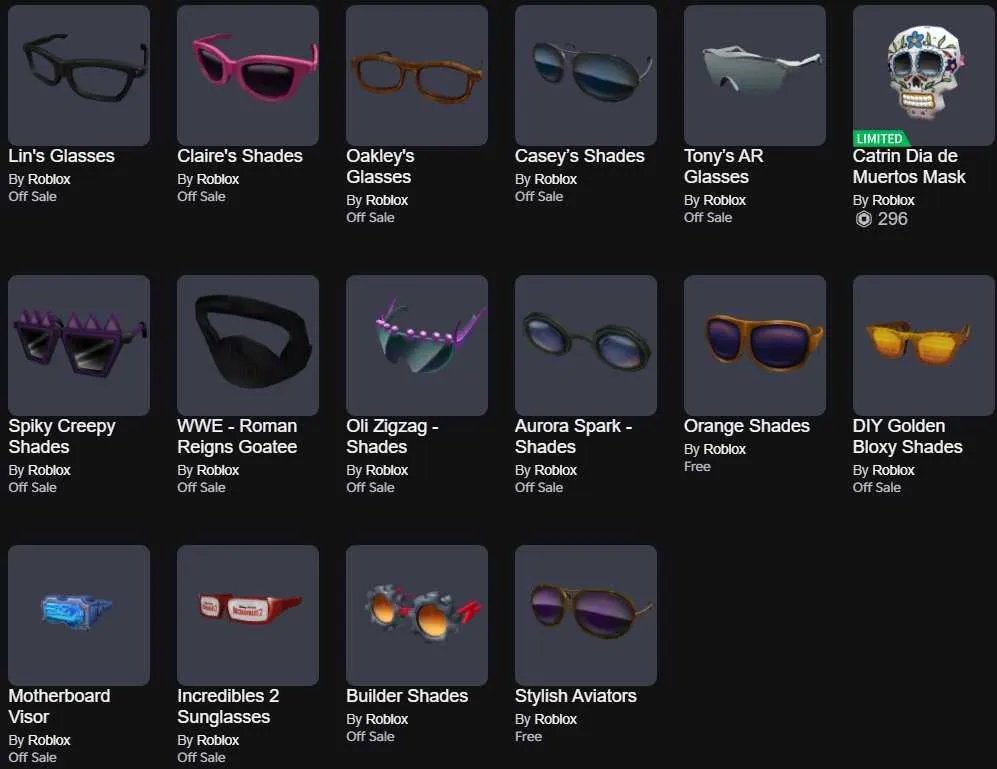
Task: View the Stylish Aviators item picture
Action: [x=586, y=615]
